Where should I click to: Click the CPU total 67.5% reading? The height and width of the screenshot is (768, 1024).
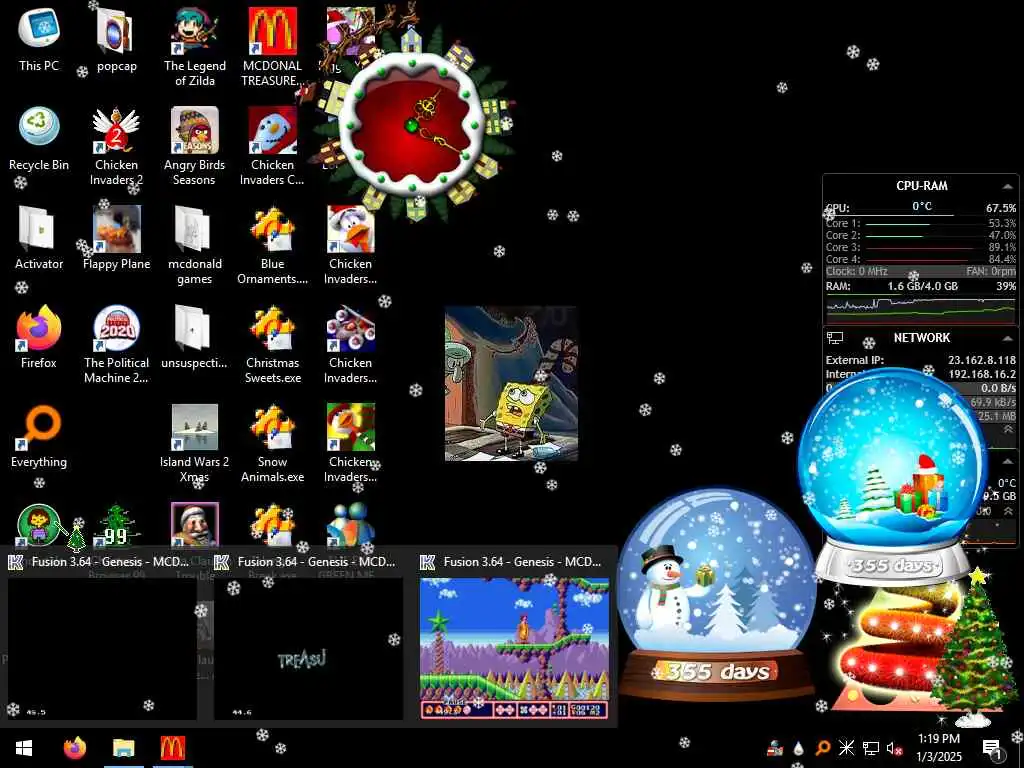click(x=1000, y=208)
